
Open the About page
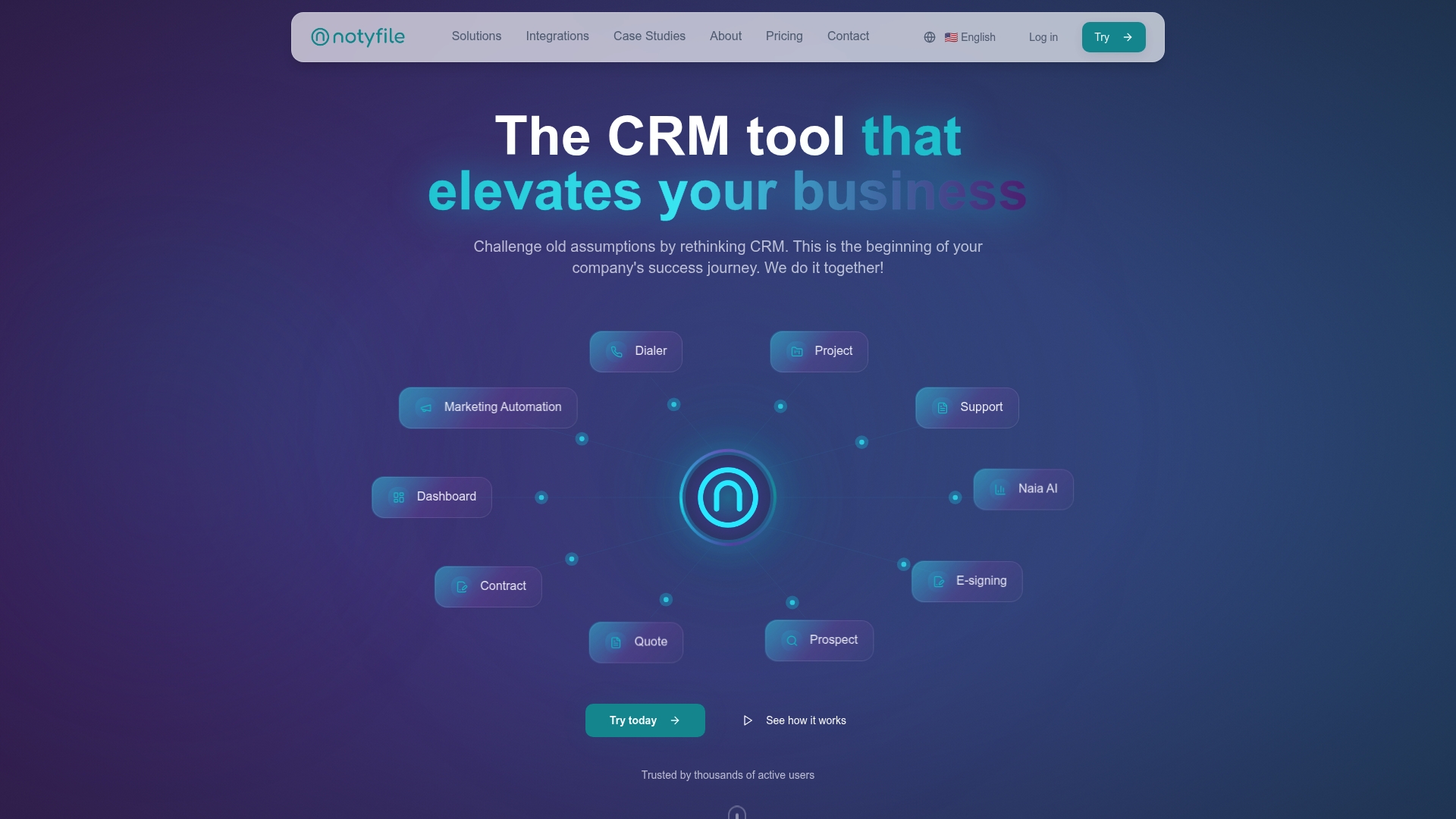point(726,36)
